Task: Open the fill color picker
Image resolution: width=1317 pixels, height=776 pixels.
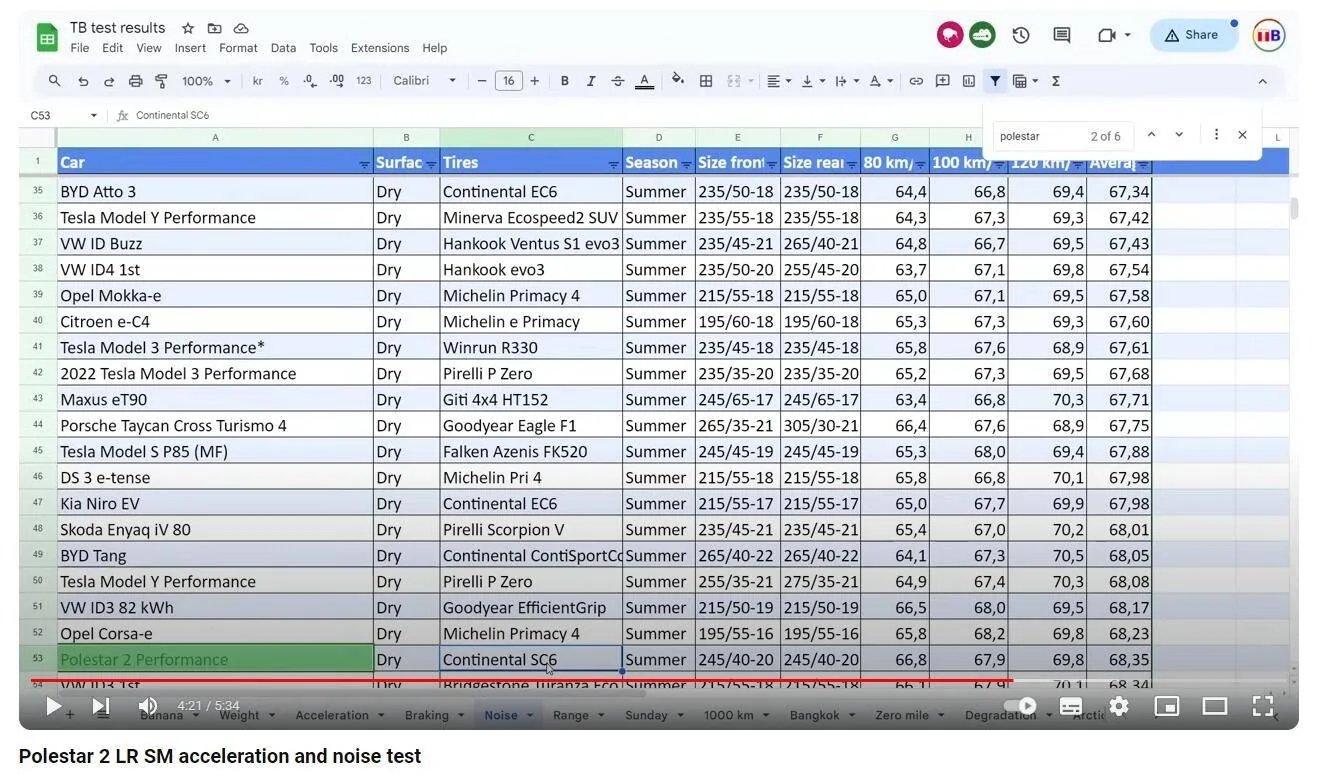Action: 678,80
